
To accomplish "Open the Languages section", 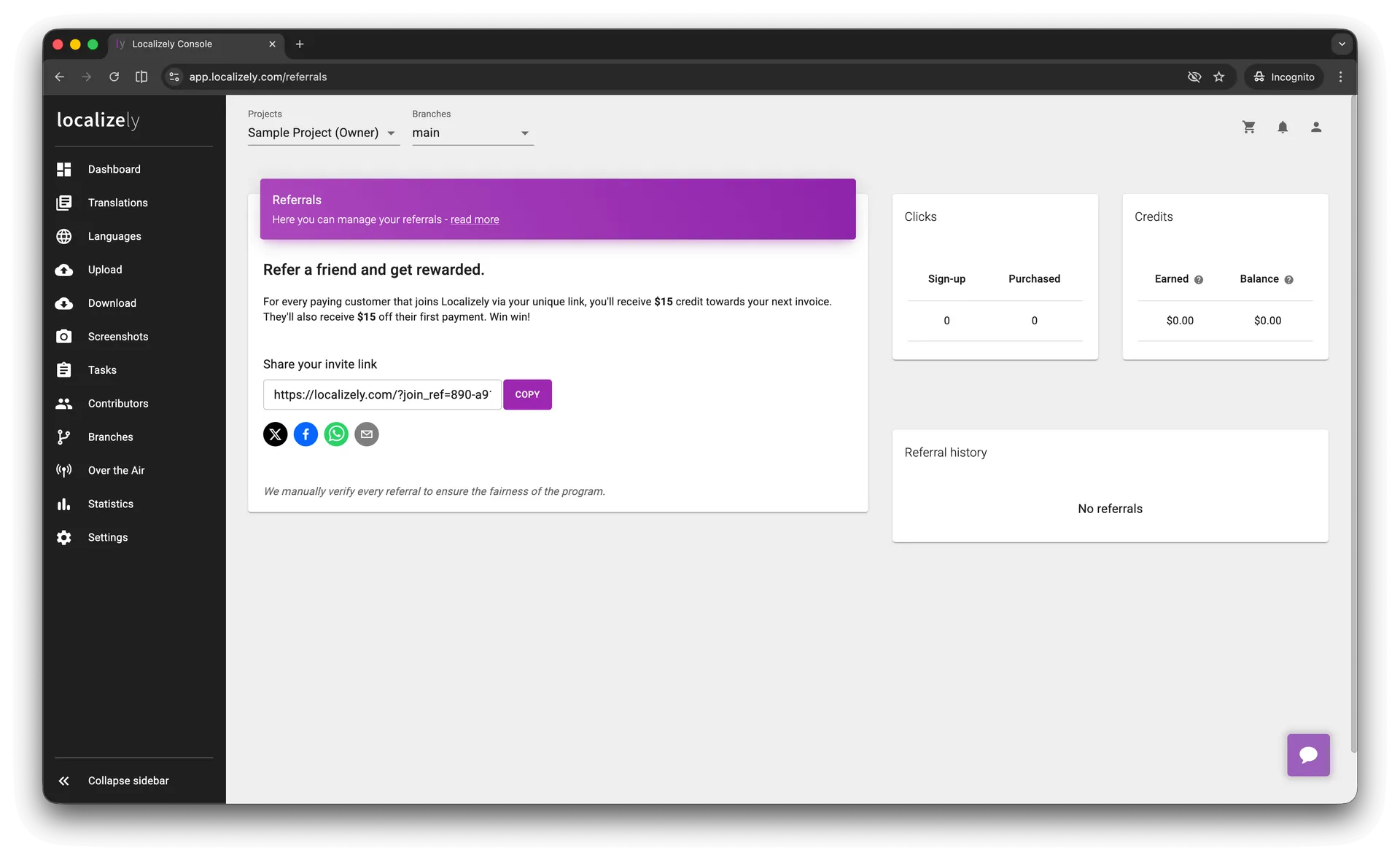I will click(x=114, y=236).
